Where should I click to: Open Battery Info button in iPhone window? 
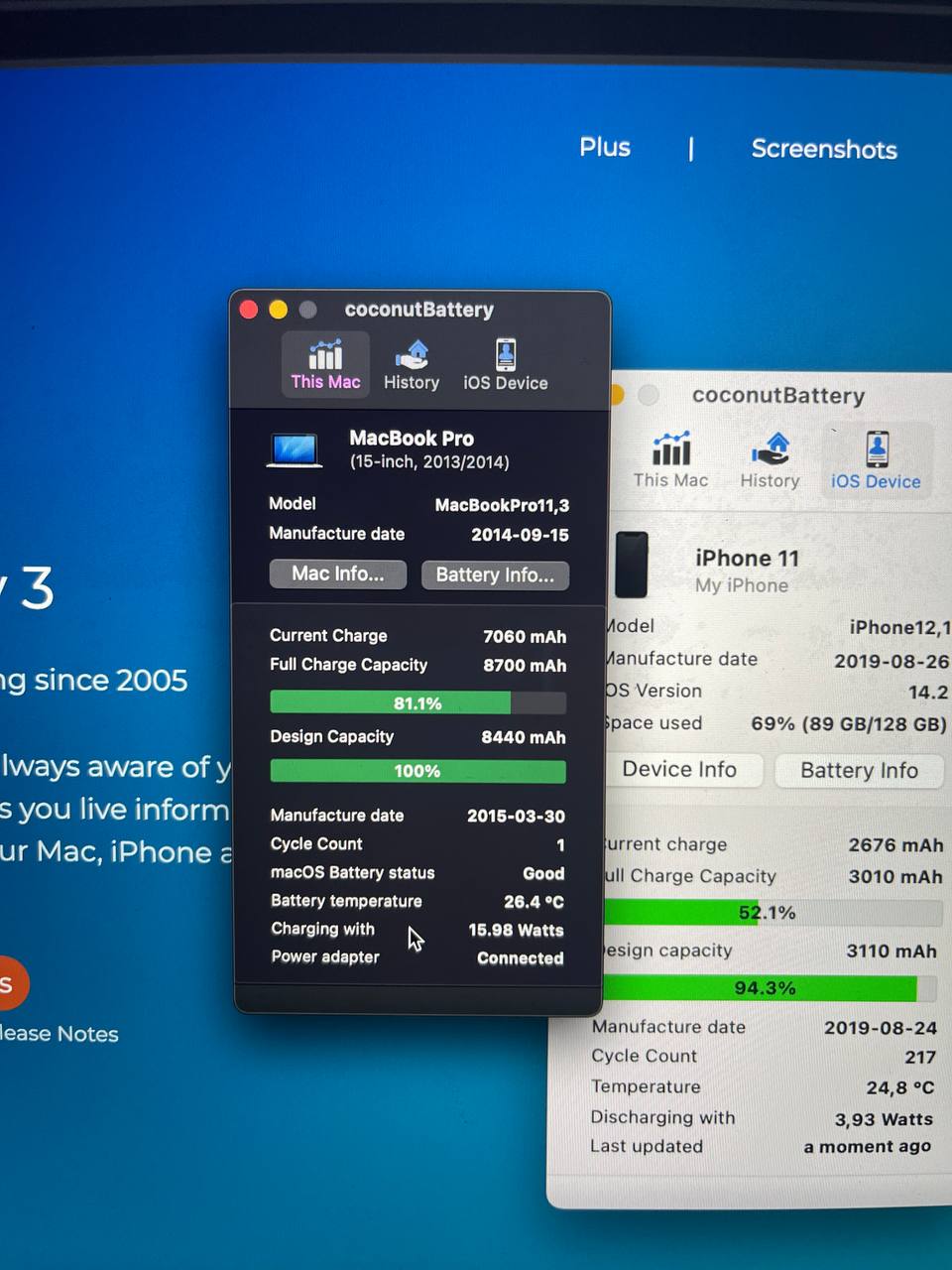click(x=859, y=770)
